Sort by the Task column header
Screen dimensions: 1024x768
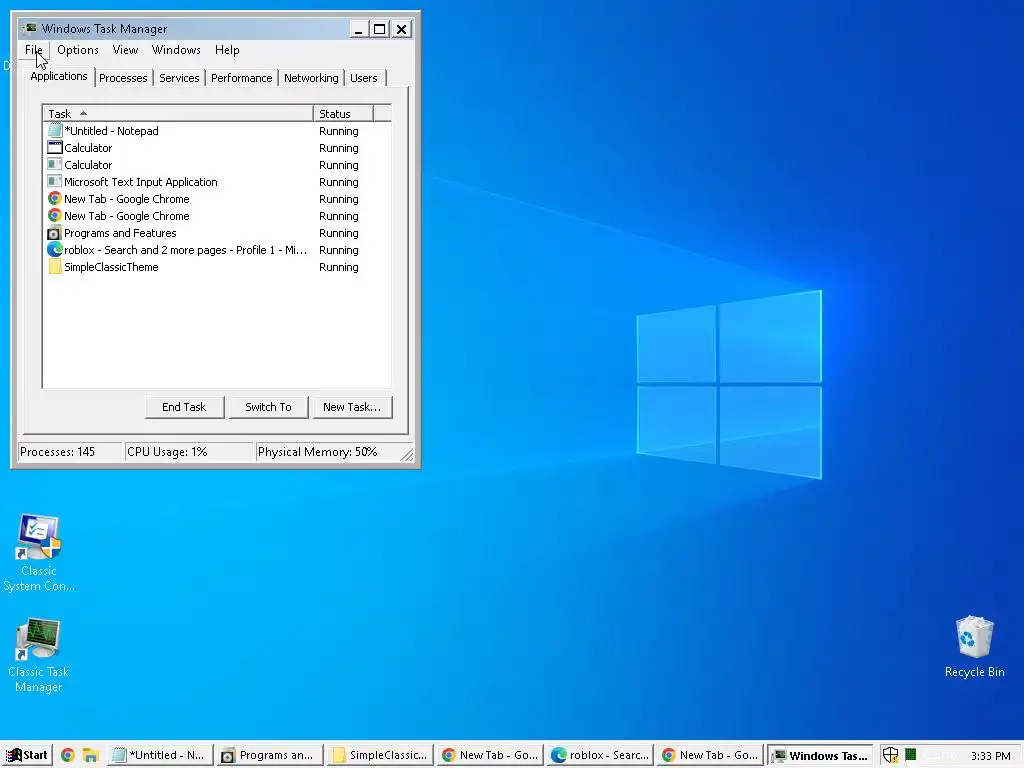point(178,114)
